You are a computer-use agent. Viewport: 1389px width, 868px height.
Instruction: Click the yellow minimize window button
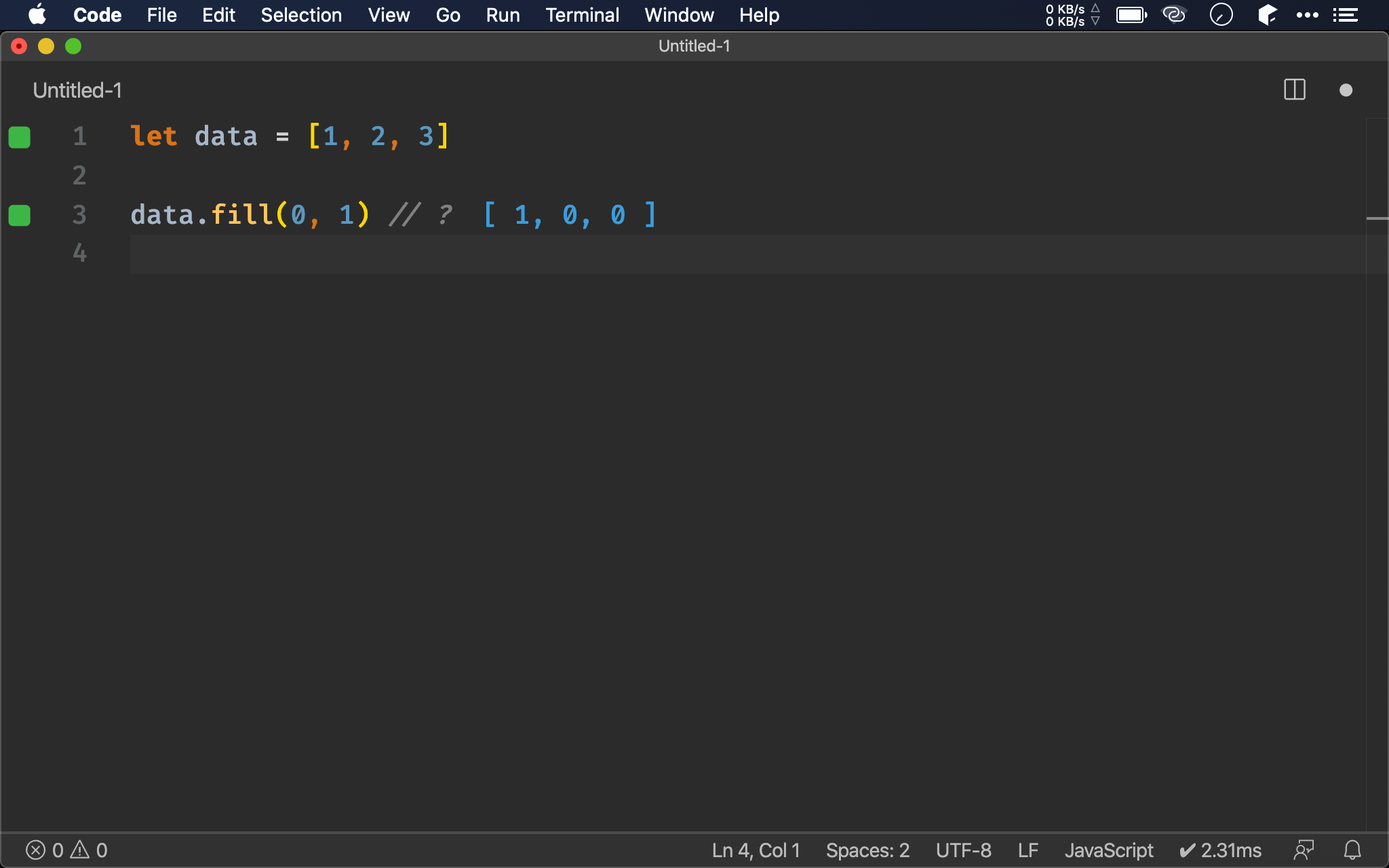coord(46,46)
